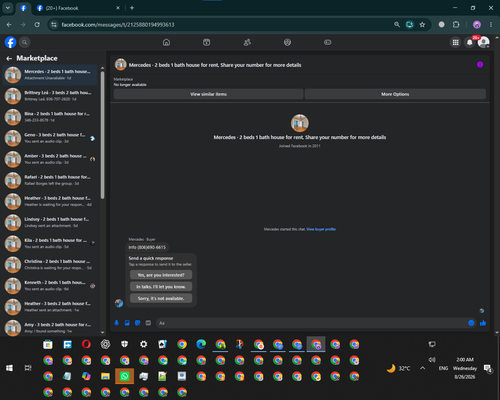Screen dimensions: 500x400
Task: Switch to the pinned Facebook tab
Action: pyautogui.click(x=23, y=8)
